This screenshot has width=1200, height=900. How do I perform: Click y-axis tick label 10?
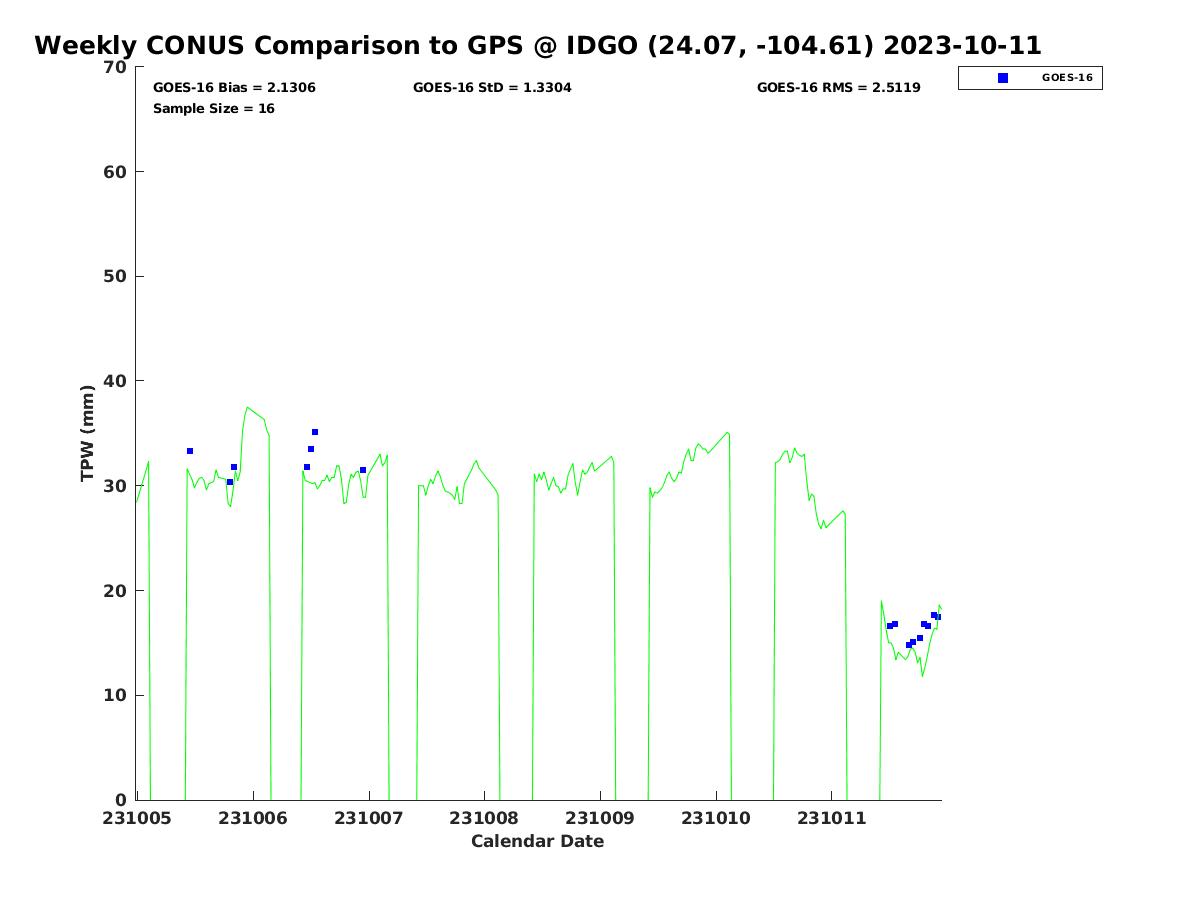click(116, 695)
